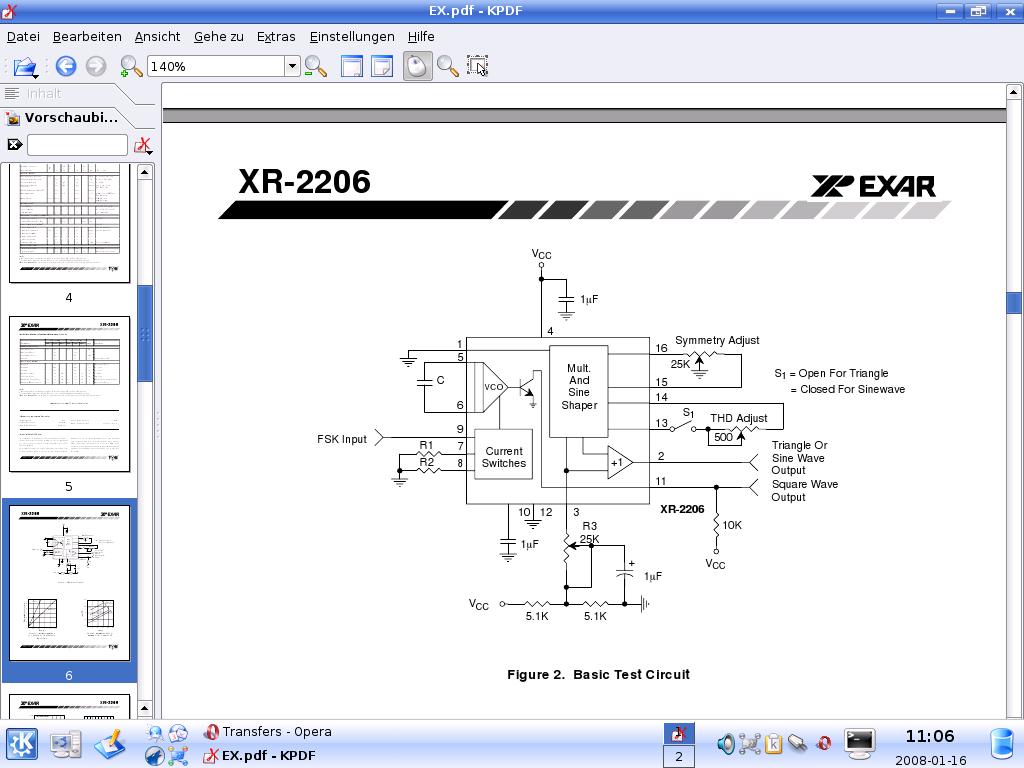The width and height of the screenshot is (1024, 768).
Task: Open the Bearbeiten menu
Action: [87, 37]
